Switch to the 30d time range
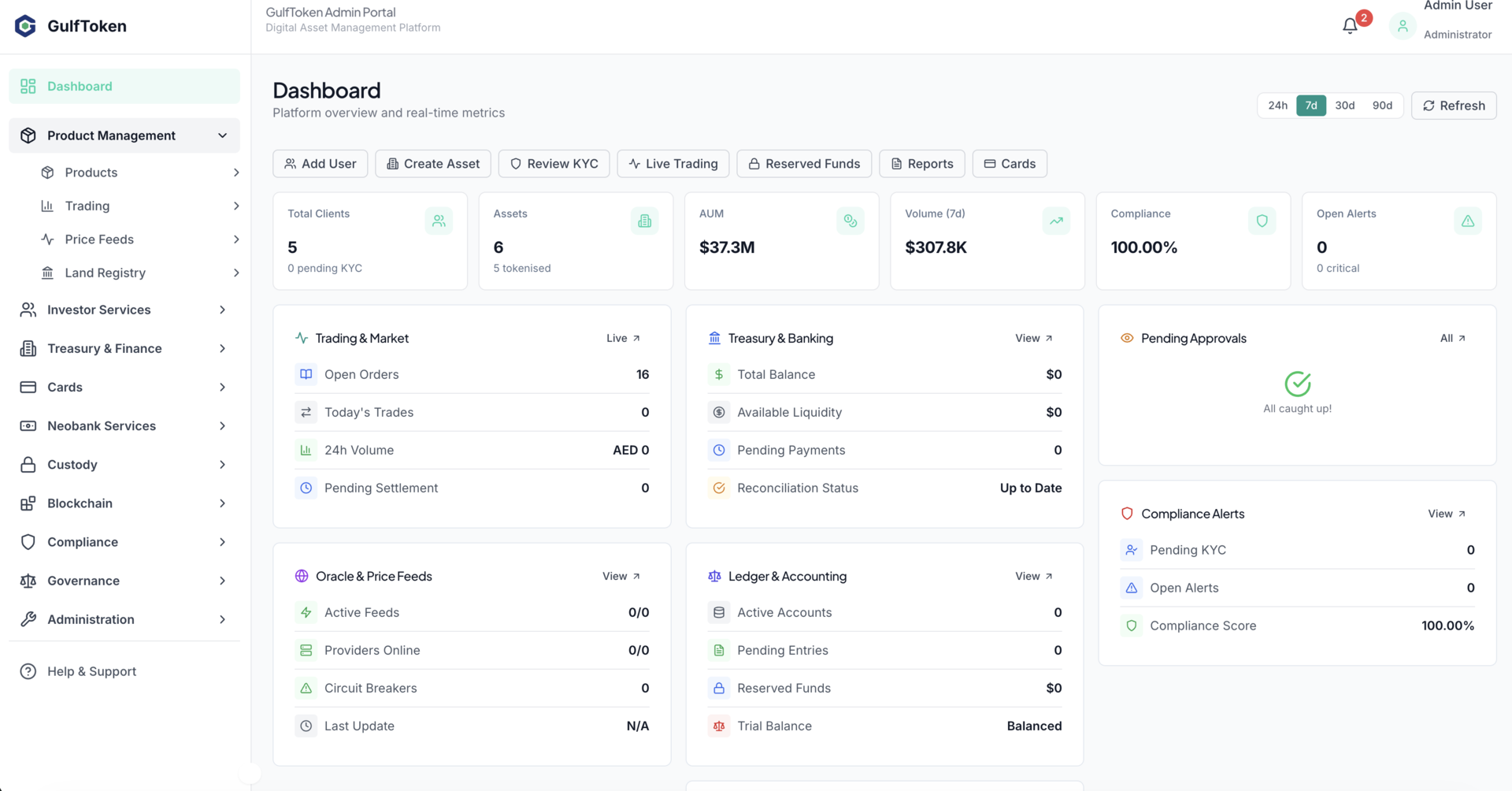 pos(1344,105)
